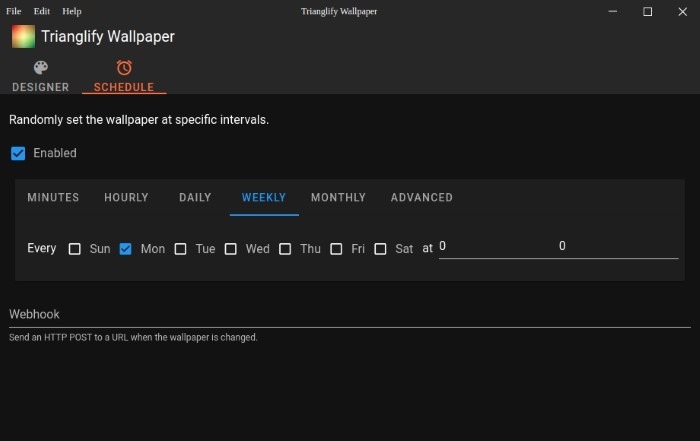Close the Trianglify Wallpaper window
700x441 pixels.
click(682, 11)
